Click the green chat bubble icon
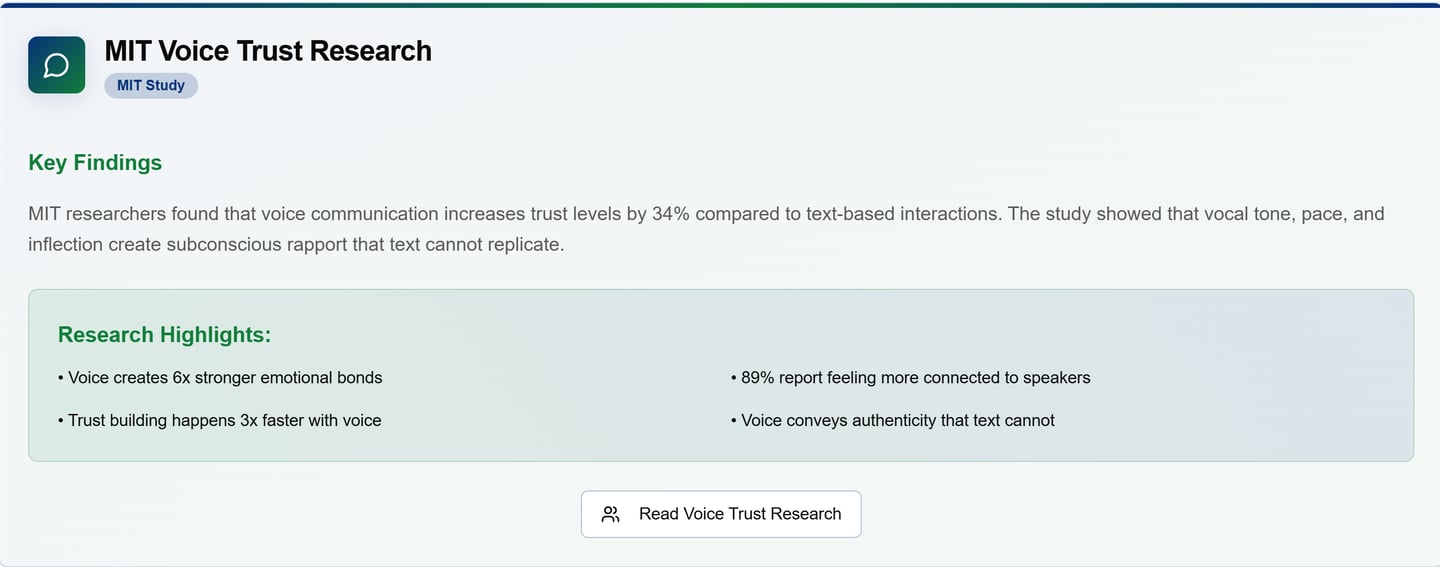 (x=57, y=65)
